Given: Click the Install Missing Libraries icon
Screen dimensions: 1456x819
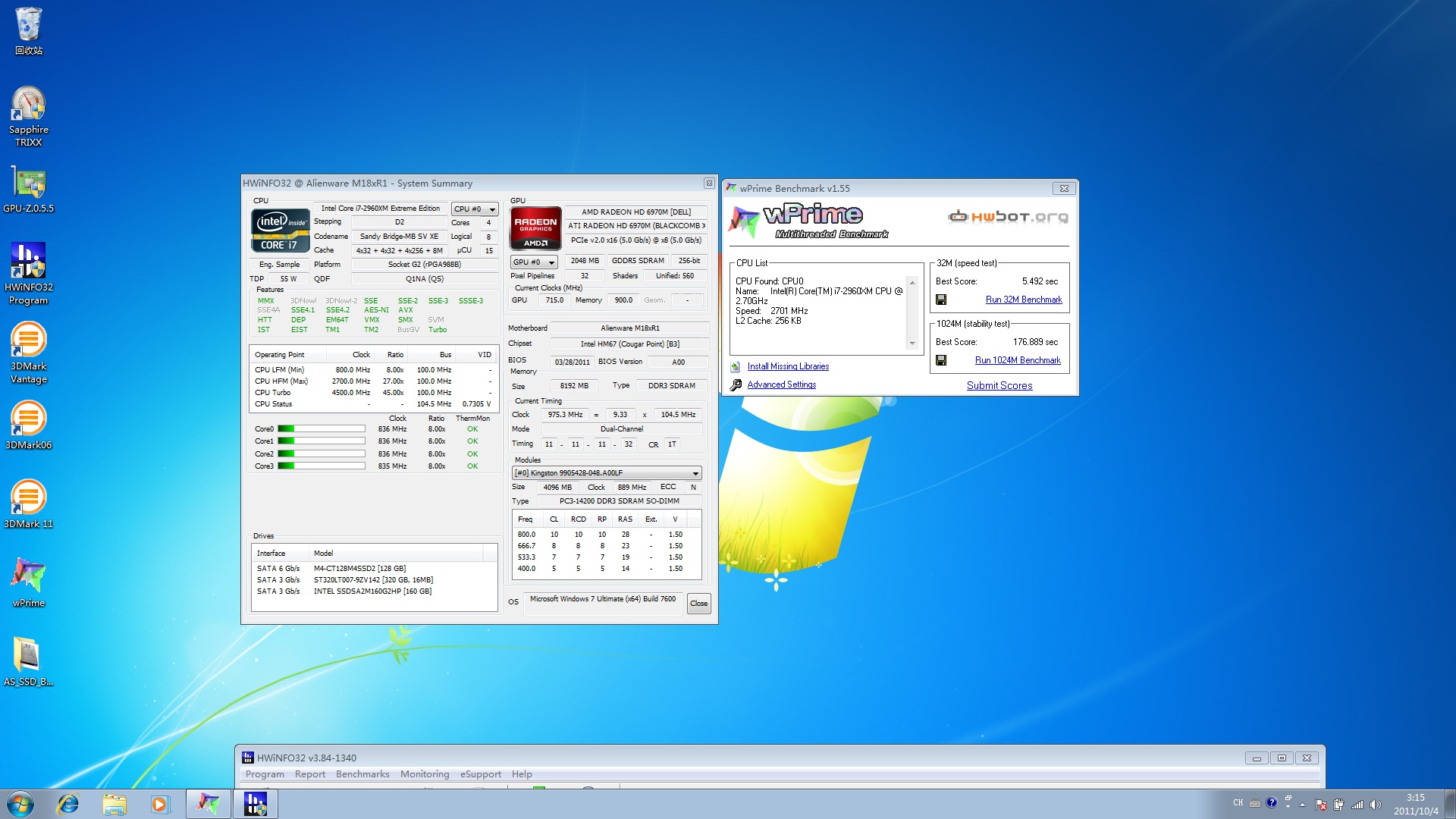Looking at the screenshot, I should tap(736, 366).
